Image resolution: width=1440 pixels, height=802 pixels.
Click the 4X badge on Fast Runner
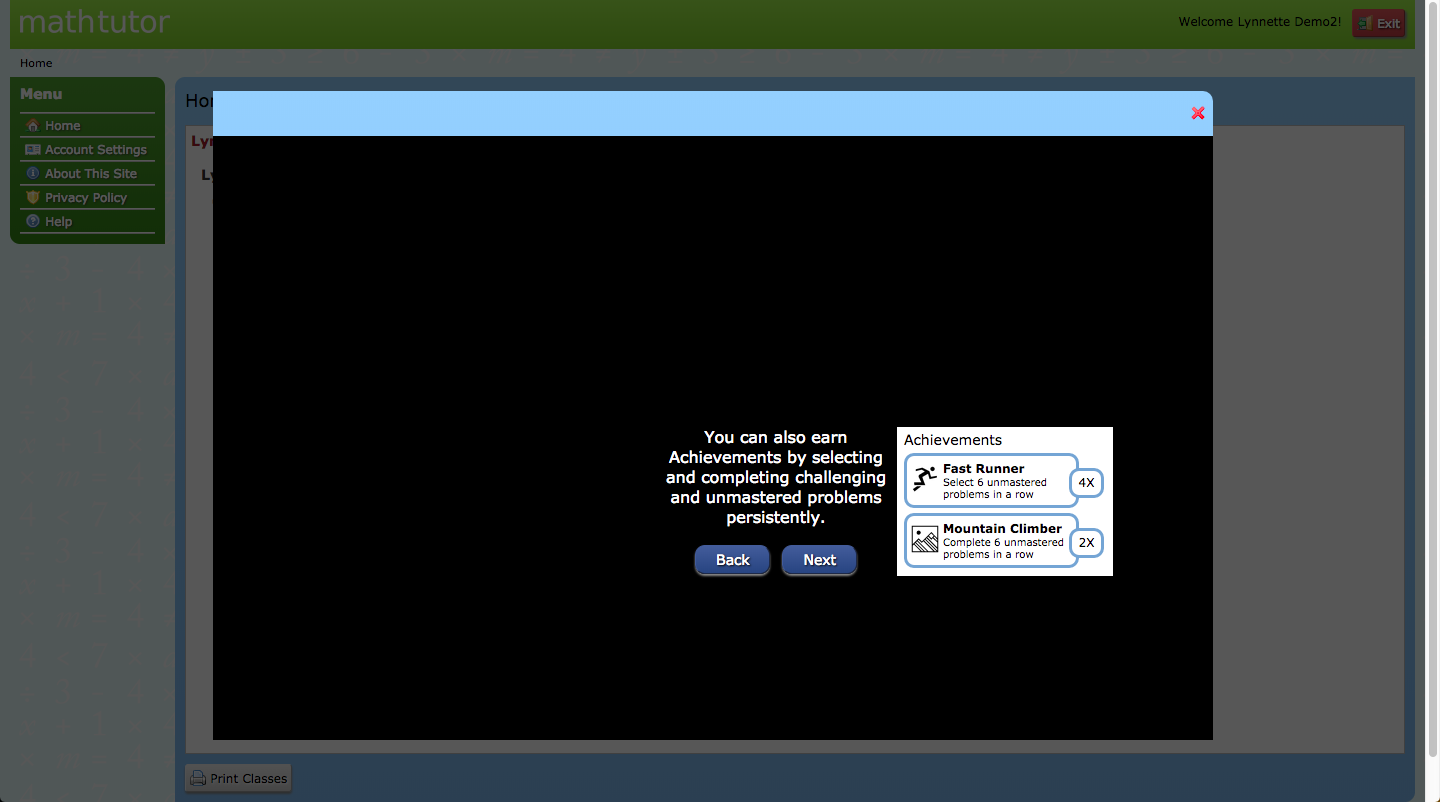[1086, 483]
